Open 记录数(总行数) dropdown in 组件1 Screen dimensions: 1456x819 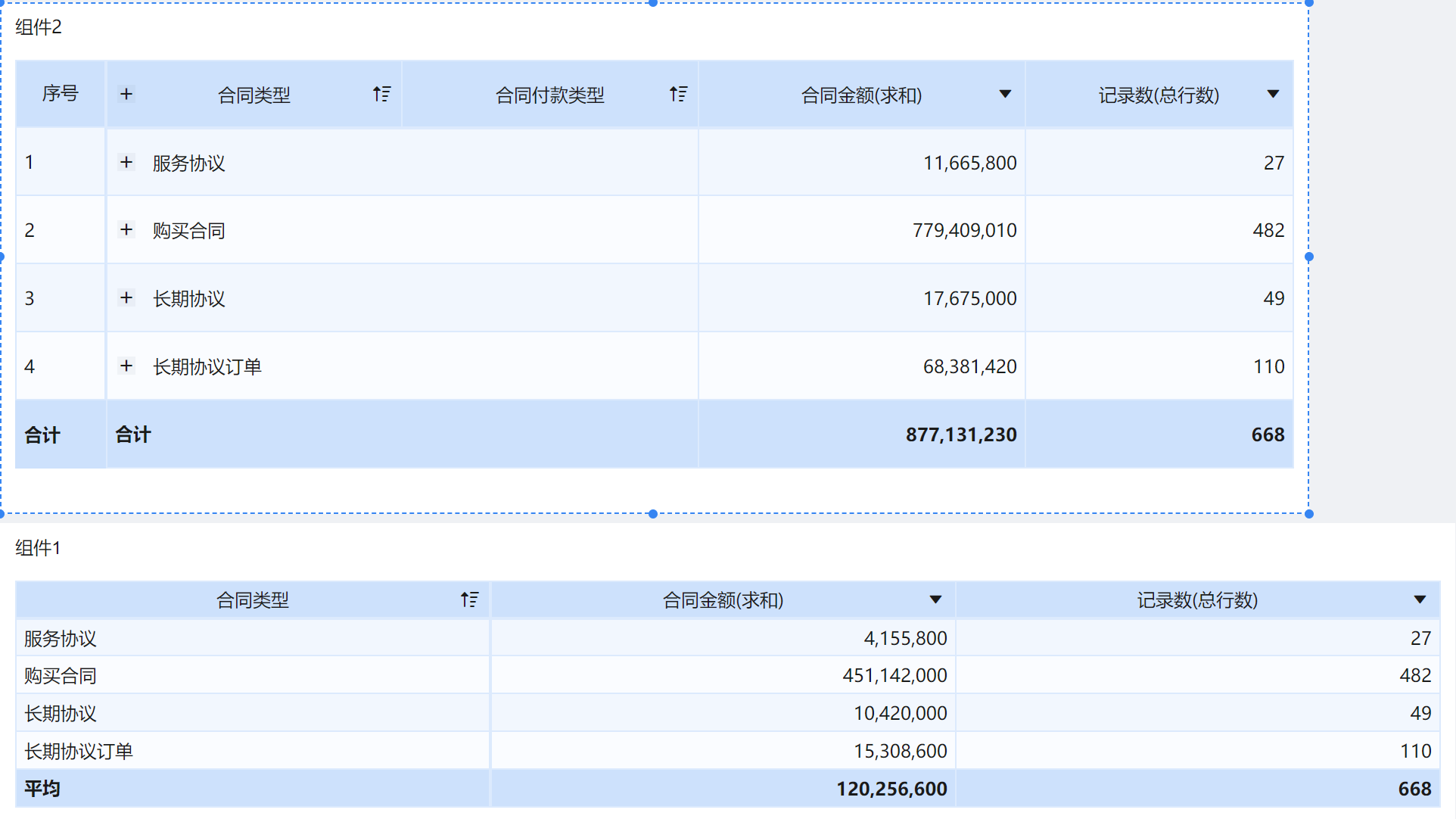click(x=1420, y=599)
